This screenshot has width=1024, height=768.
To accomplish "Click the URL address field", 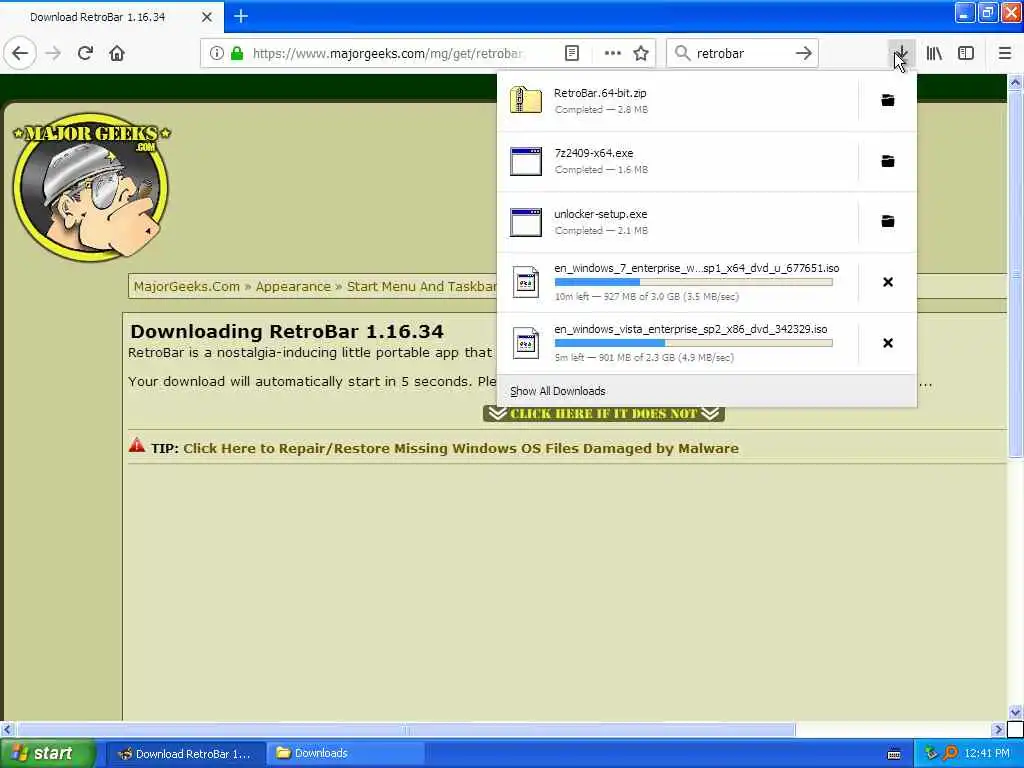I will [389, 53].
